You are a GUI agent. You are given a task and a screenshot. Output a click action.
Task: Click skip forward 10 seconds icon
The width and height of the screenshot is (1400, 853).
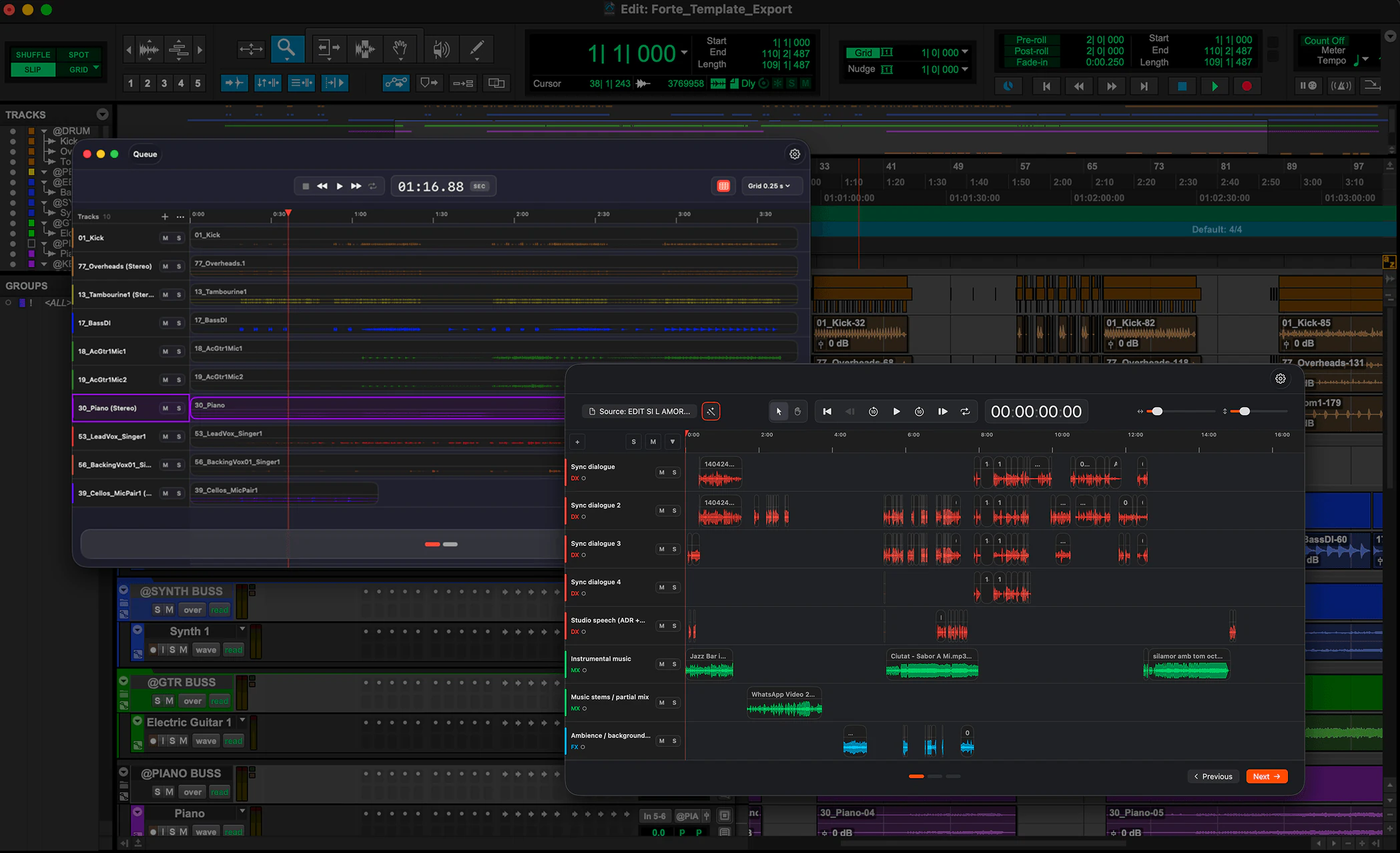[919, 411]
